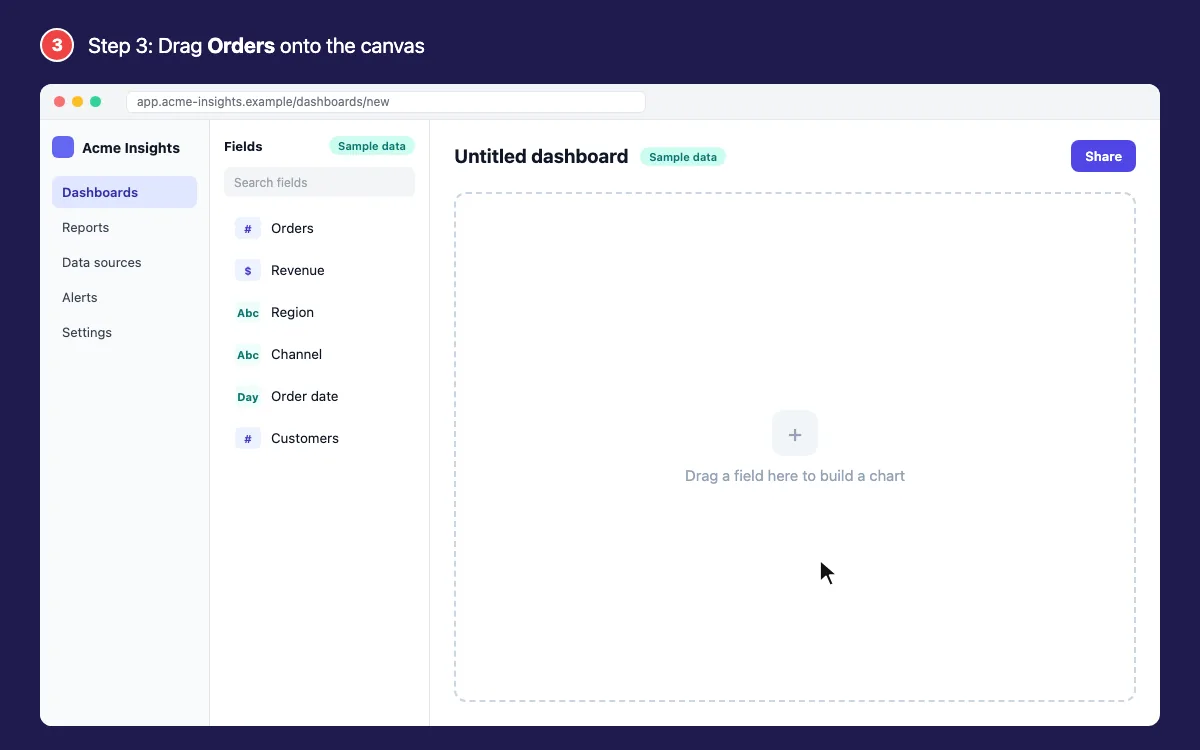Click the green maximize window dot
Screen dimensions: 1200x750
(96, 102)
